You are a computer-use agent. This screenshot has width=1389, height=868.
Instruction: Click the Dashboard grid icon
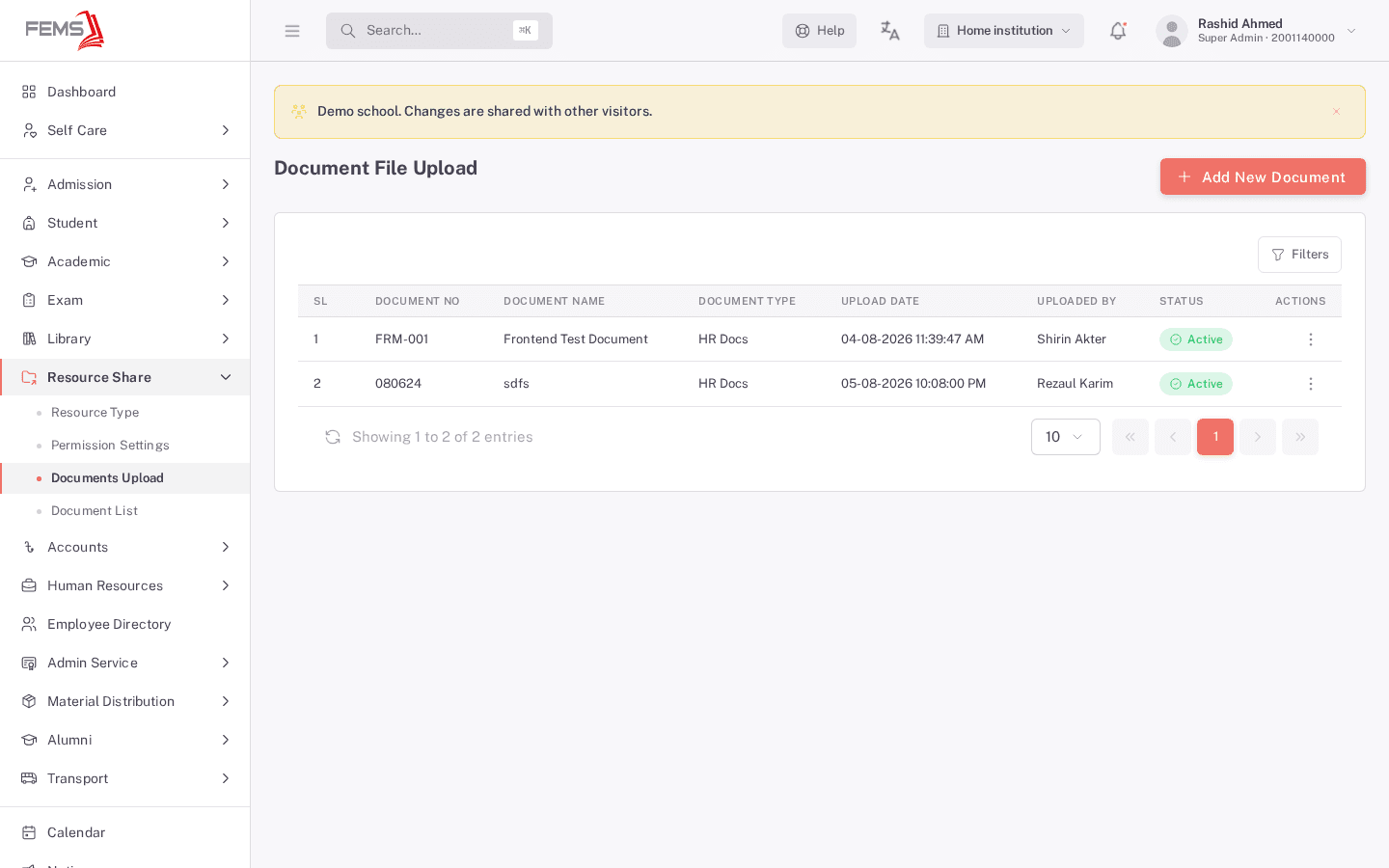(29, 92)
